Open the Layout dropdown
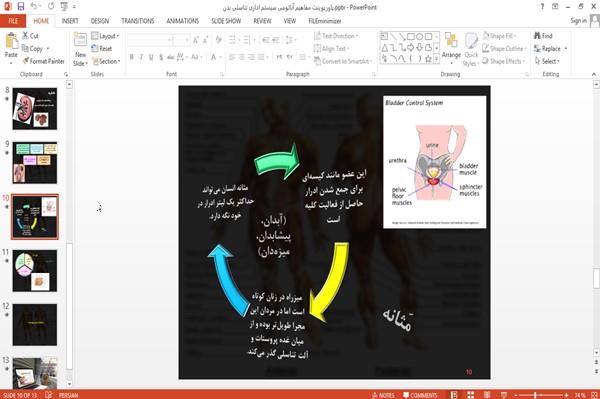 [x=105, y=36]
